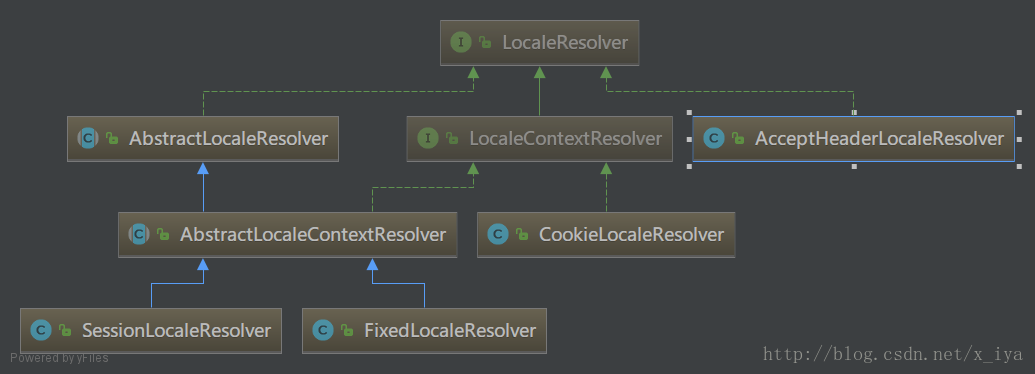The width and height of the screenshot is (1035, 374).
Task: Click interface icon on LocaleContextResolver node
Action: click(x=428, y=139)
